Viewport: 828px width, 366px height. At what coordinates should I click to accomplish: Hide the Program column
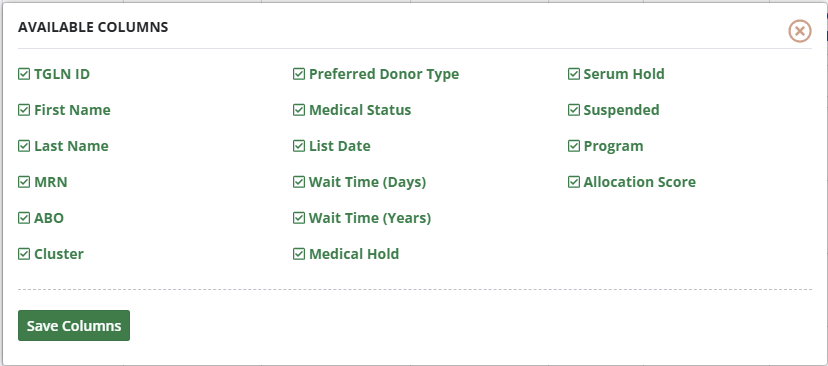[x=573, y=146]
